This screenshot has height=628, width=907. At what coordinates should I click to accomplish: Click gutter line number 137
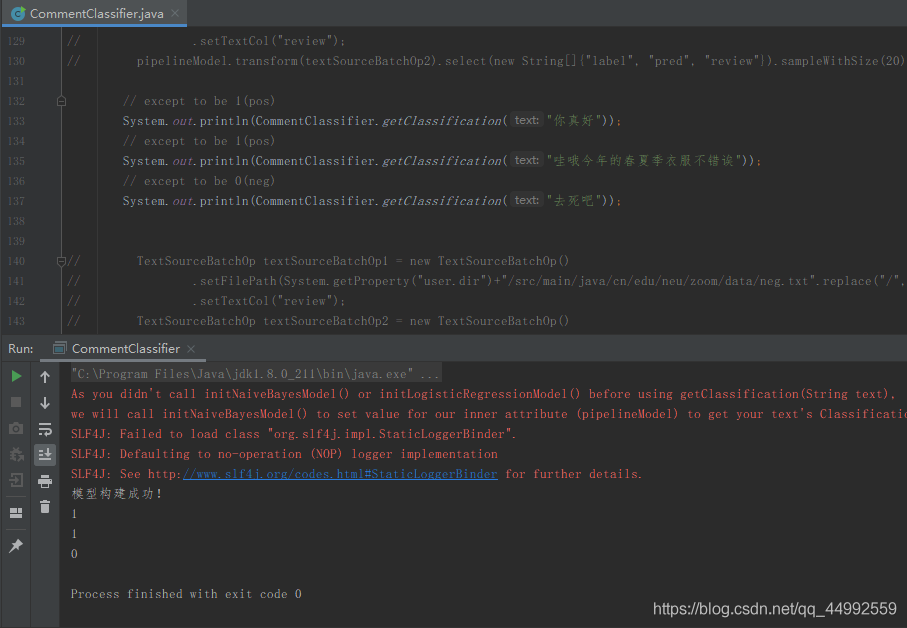click(x=16, y=201)
